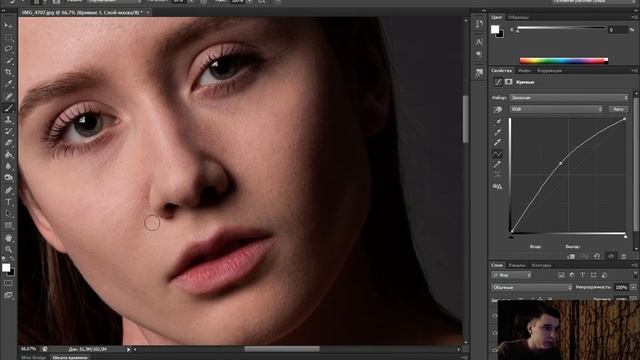This screenshot has height=360, width=640.
Task: Open the status bar info arrow menu
Action: click(x=129, y=349)
